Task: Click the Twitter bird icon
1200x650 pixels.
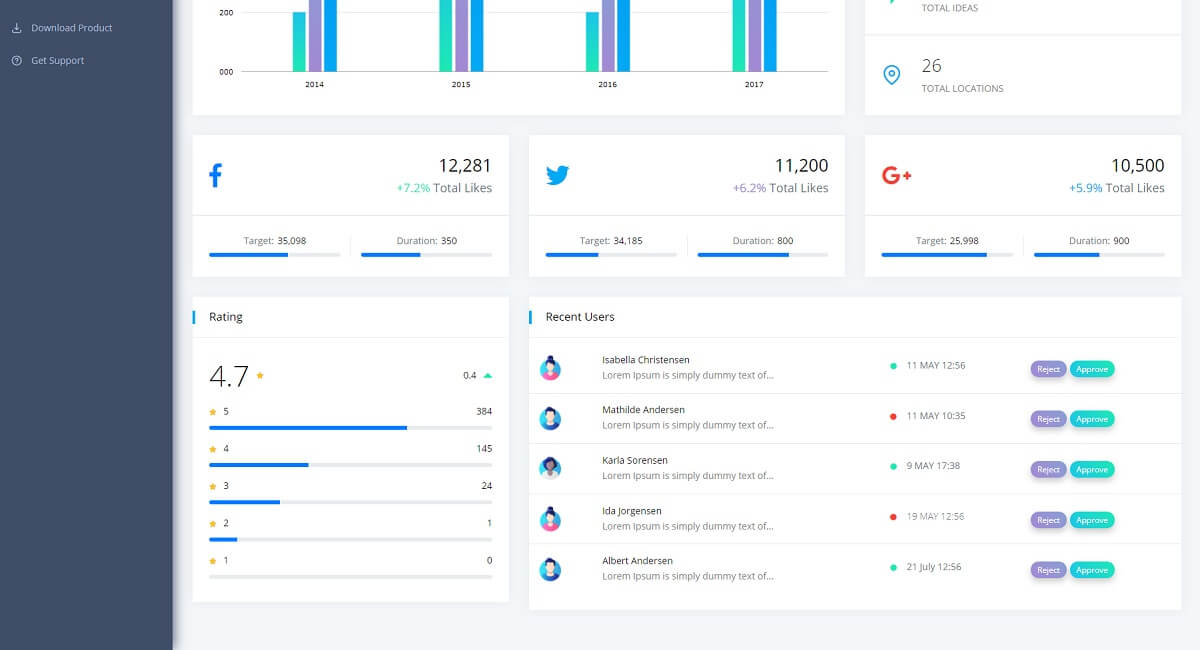Action: point(557,176)
